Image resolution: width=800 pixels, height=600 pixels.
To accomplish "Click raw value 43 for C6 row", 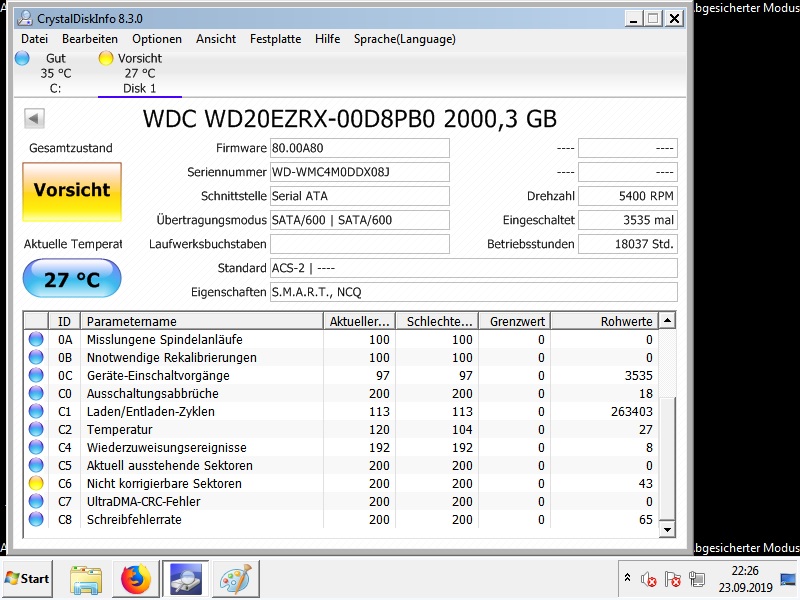I will pyautogui.click(x=645, y=483).
